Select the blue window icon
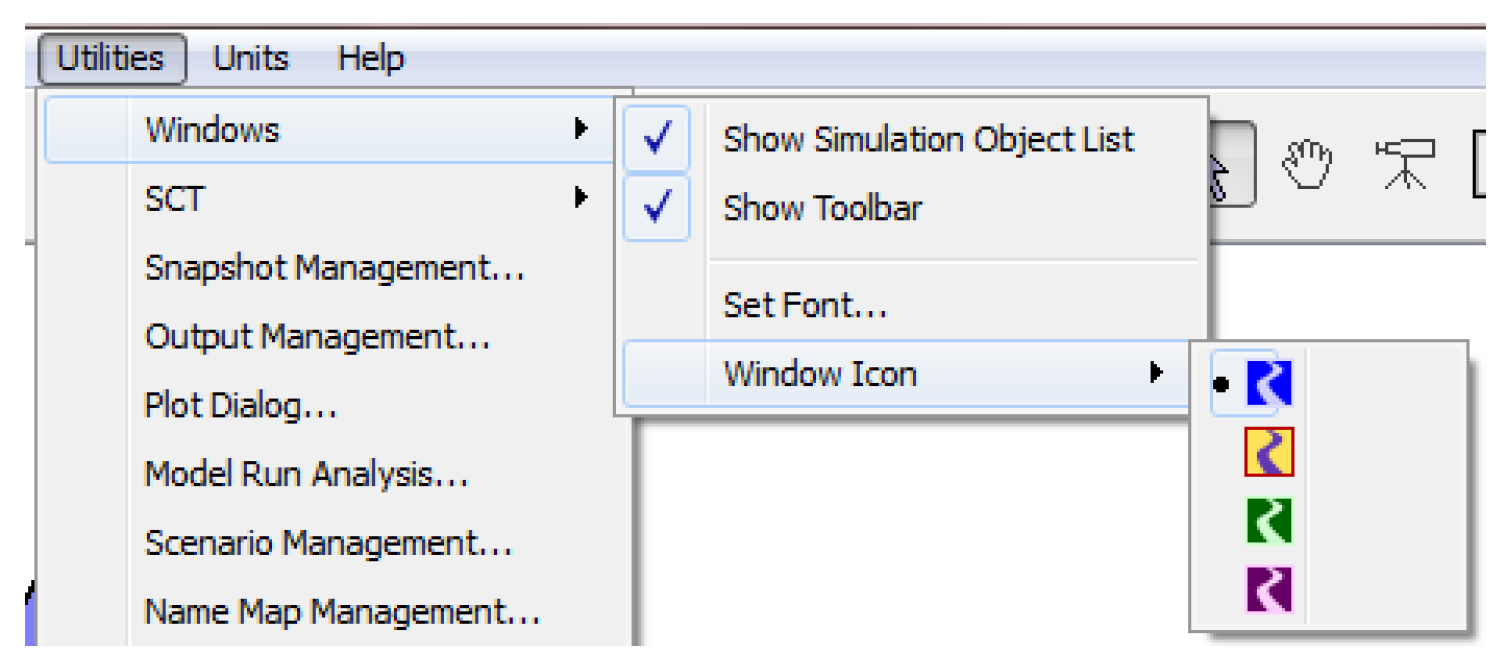 pyautogui.click(x=1268, y=384)
